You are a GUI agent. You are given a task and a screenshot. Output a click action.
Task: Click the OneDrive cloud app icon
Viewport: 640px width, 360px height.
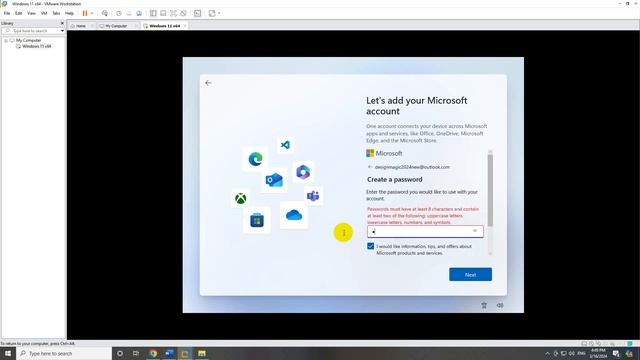tap(294, 215)
